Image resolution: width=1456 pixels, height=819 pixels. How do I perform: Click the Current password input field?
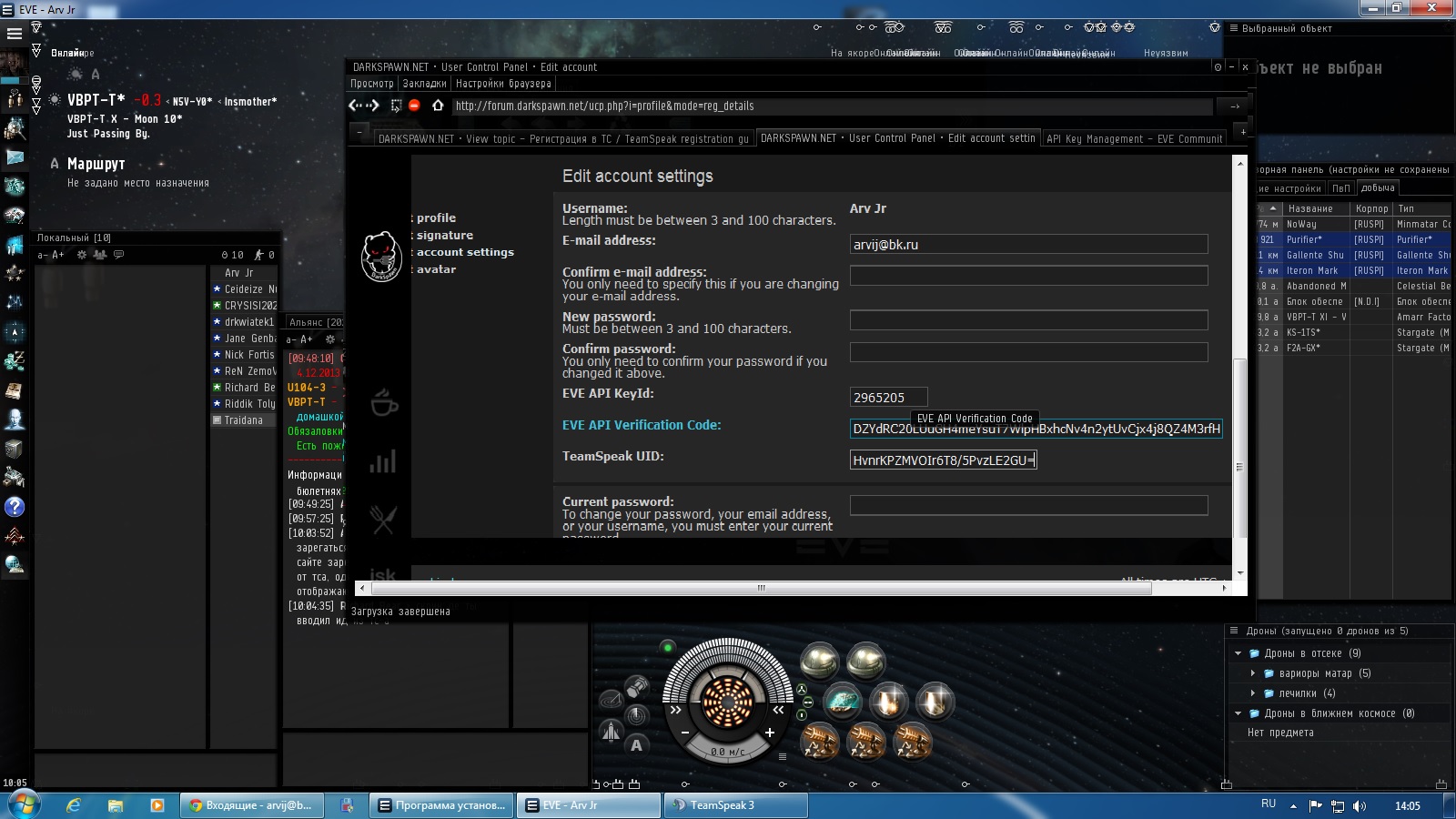point(1028,505)
